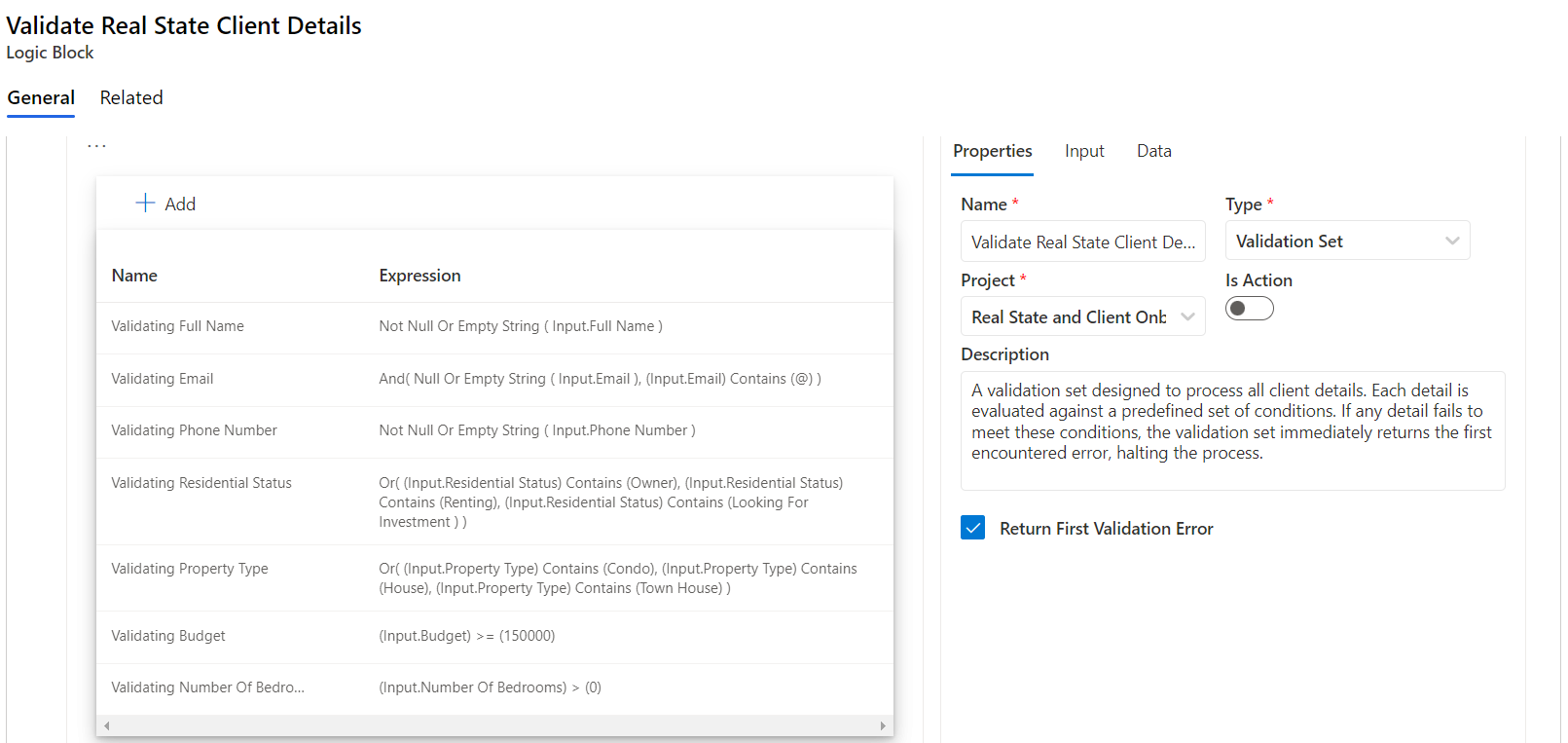
Task: Open the three-dot overflow menu
Action: [x=96, y=146]
